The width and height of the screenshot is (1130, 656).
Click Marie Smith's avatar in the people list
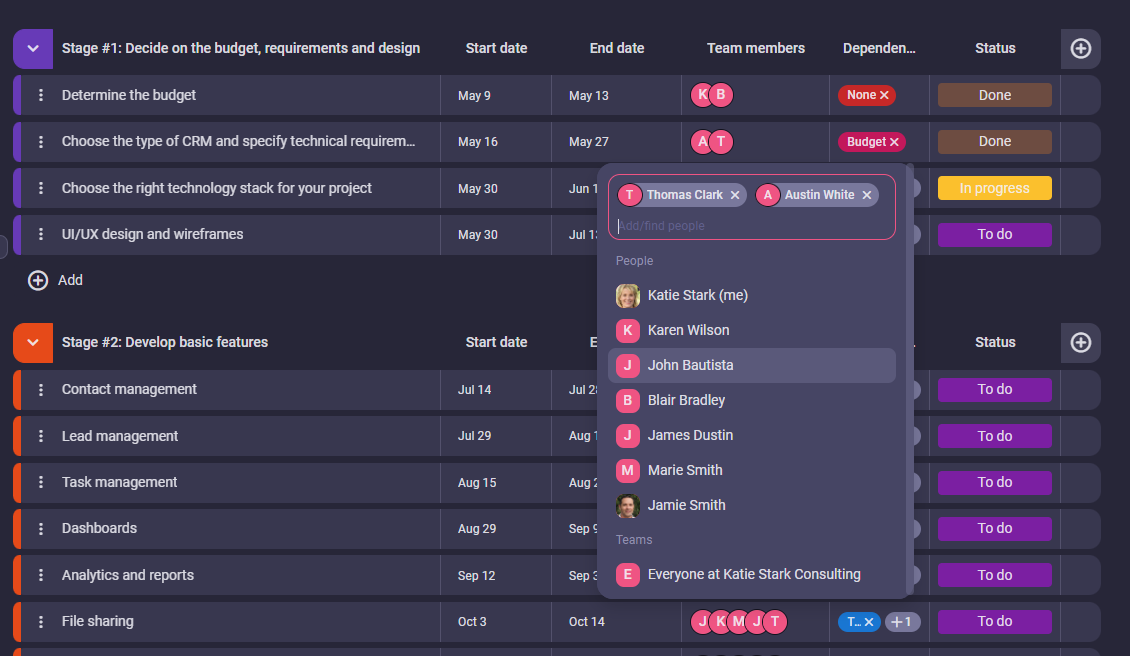tap(627, 470)
